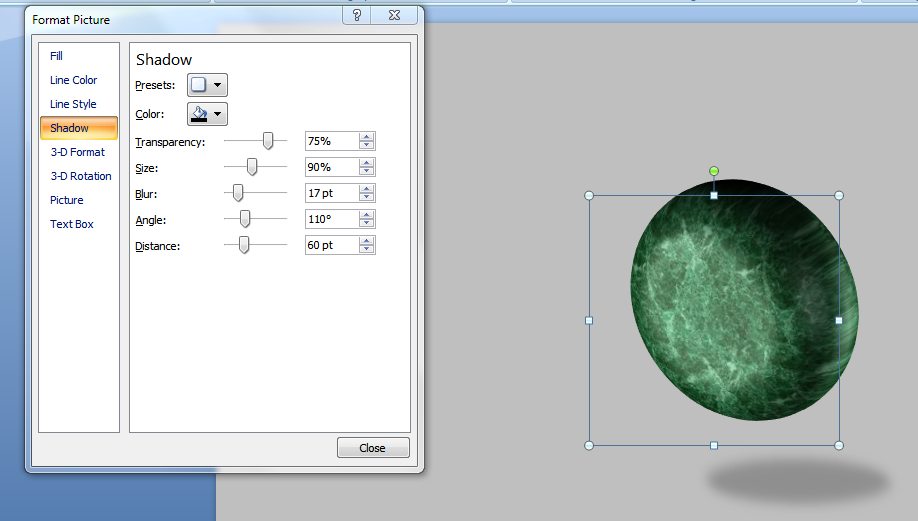Open the shadow Color picker dropdown
The width and height of the screenshot is (918, 521).
point(207,114)
